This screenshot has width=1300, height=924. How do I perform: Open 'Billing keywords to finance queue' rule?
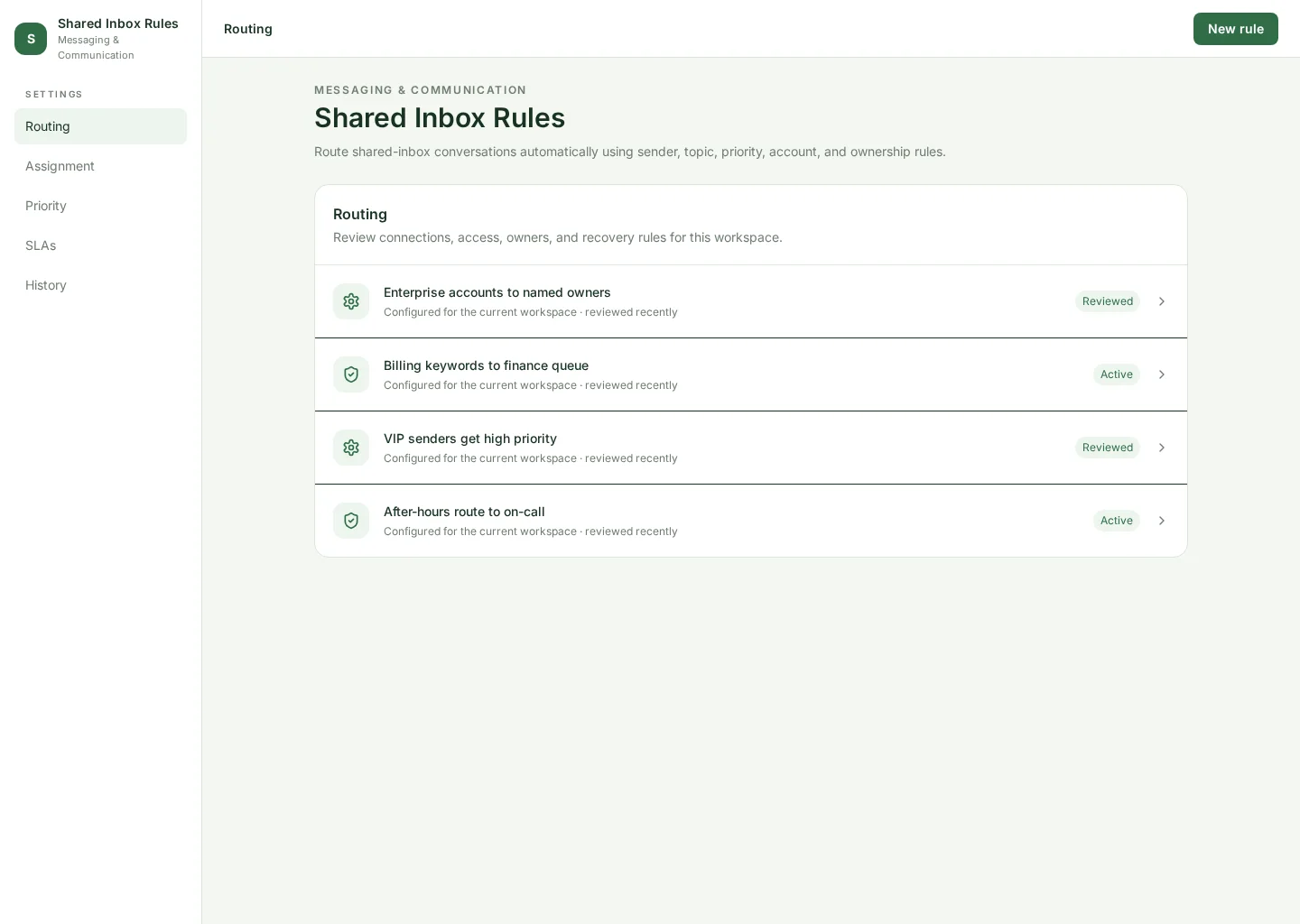click(751, 374)
